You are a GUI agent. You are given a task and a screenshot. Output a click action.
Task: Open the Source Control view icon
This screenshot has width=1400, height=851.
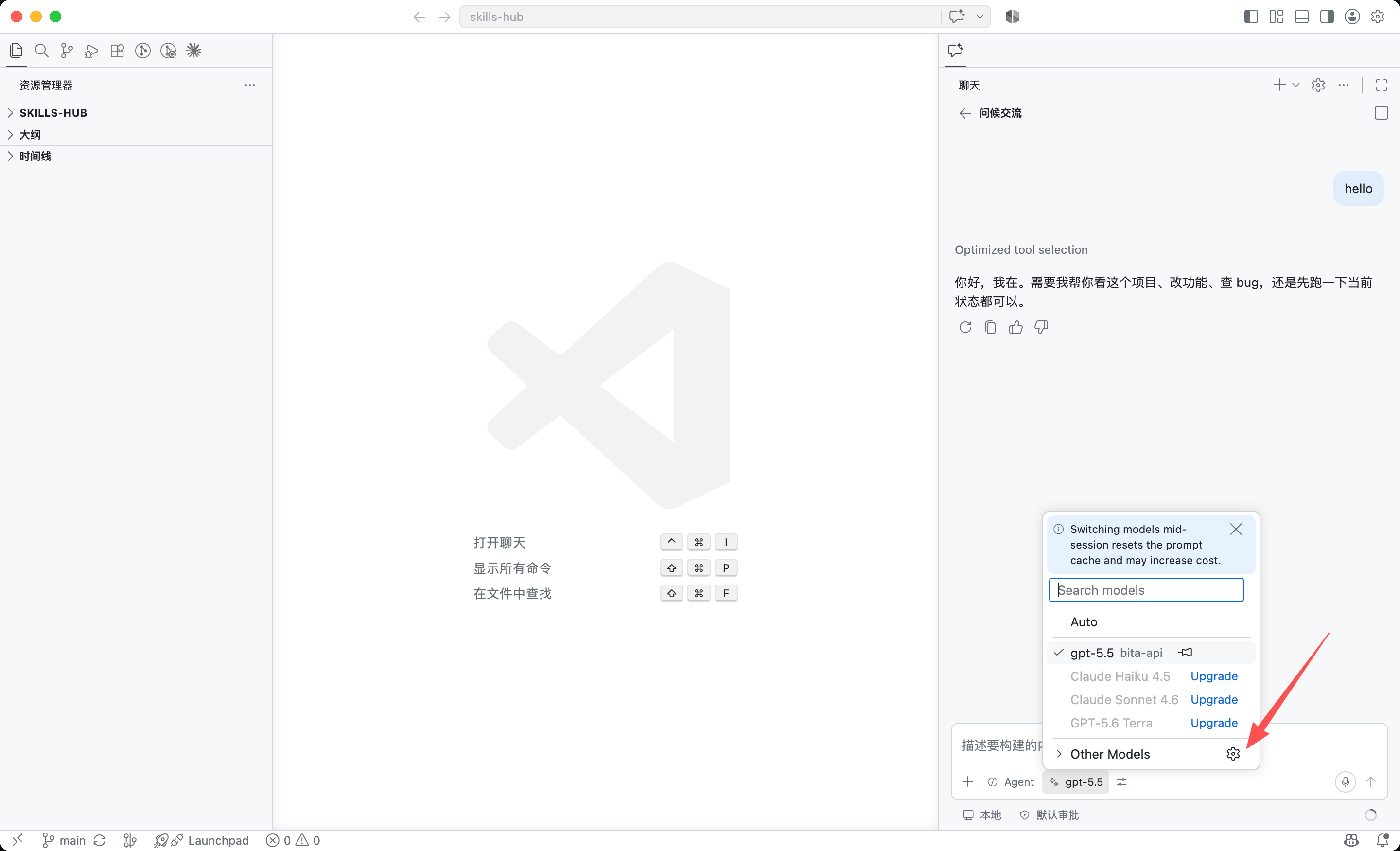coord(67,51)
